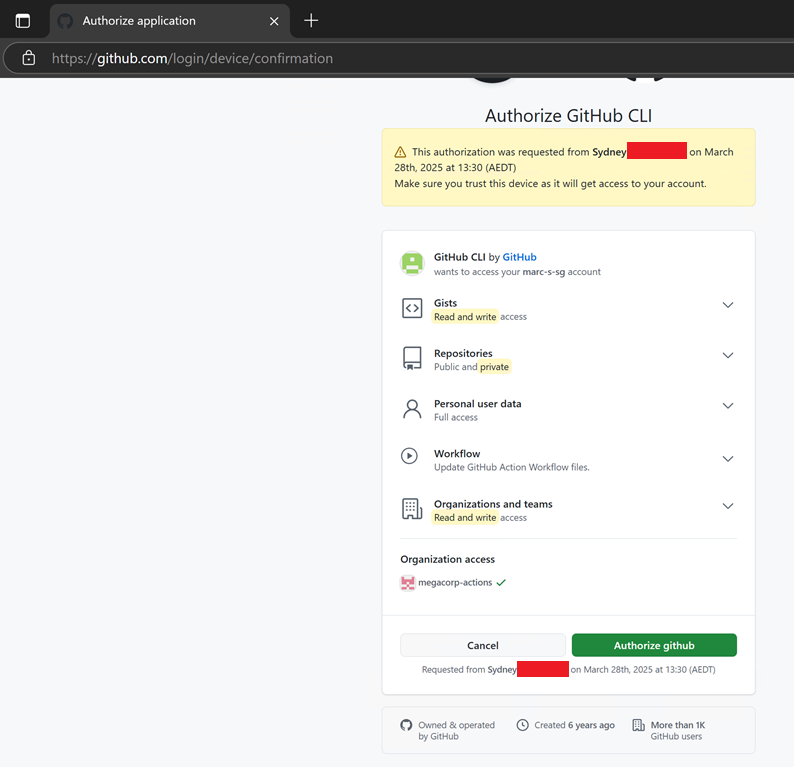Image resolution: width=794 pixels, height=767 pixels.
Task: Click the Gists code brackets icon
Action: point(412,308)
